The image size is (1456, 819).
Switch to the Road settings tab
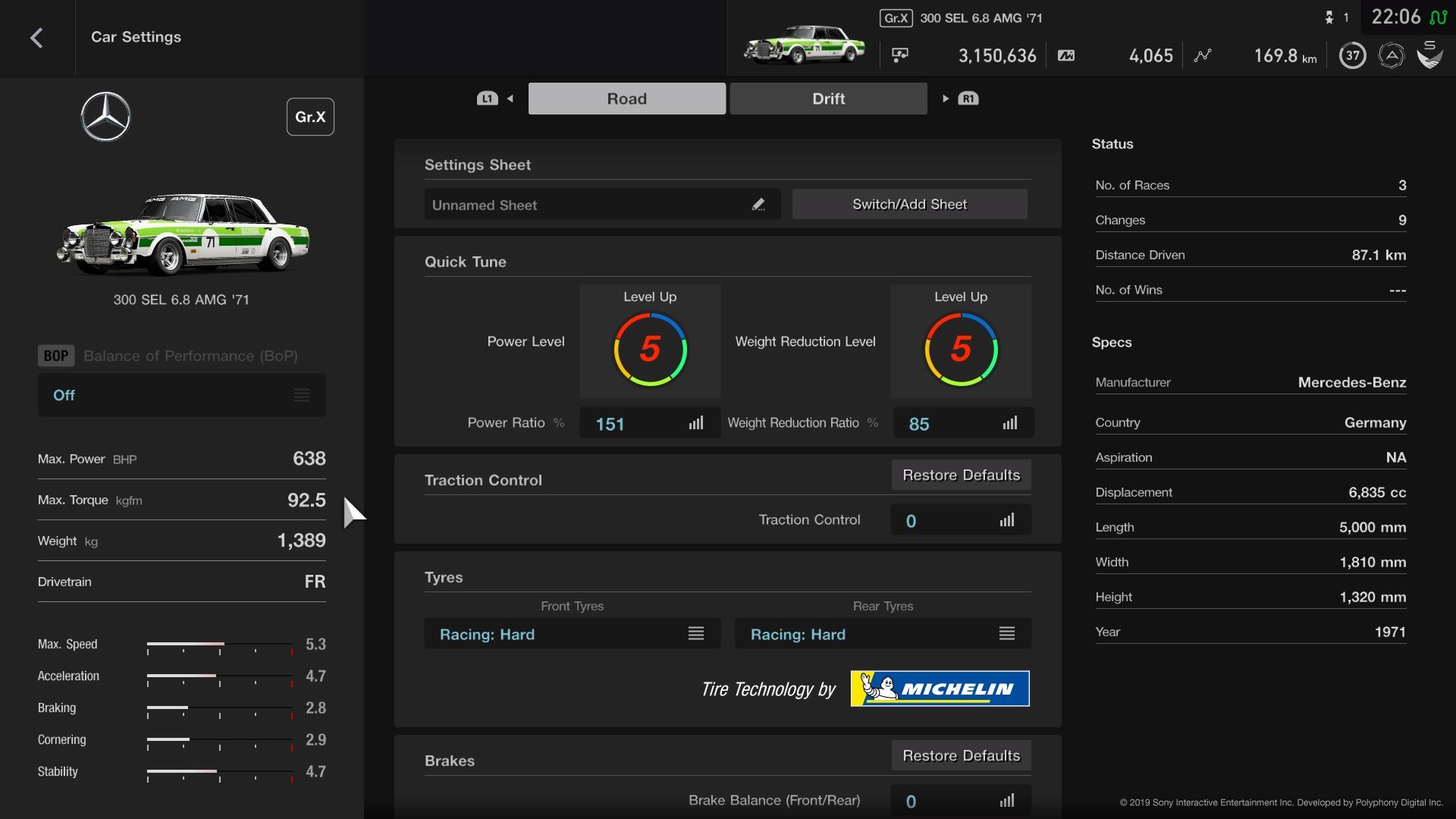pos(627,99)
